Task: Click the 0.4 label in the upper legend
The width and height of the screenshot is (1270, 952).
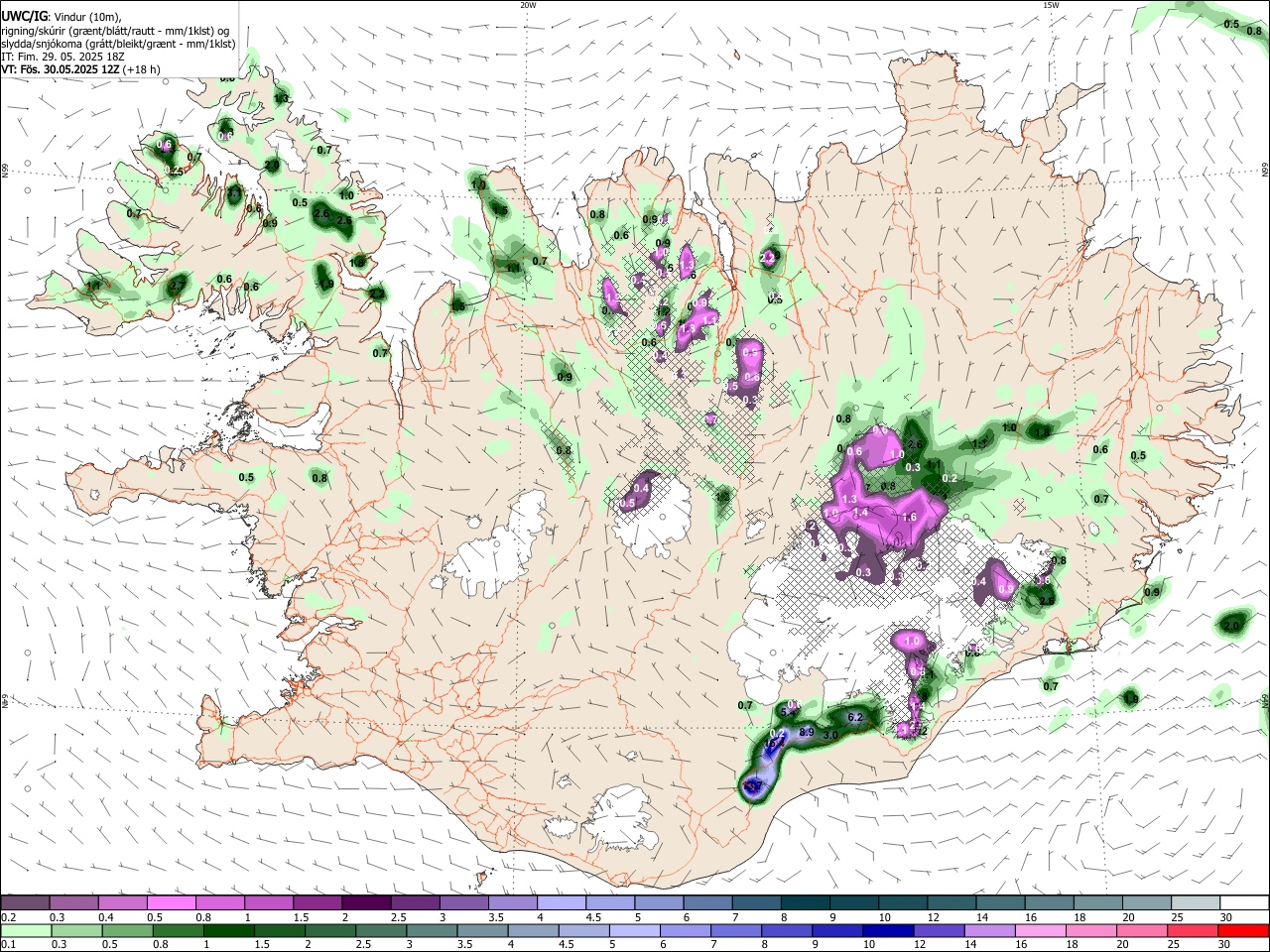Action: (x=106, y=917)
